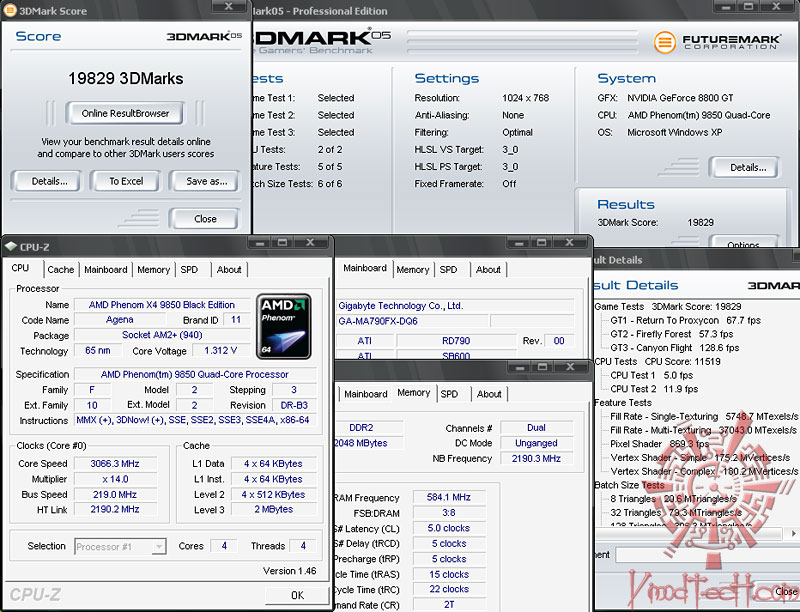Select About tab in the Gigabyte mainboard window

[488, 269]
